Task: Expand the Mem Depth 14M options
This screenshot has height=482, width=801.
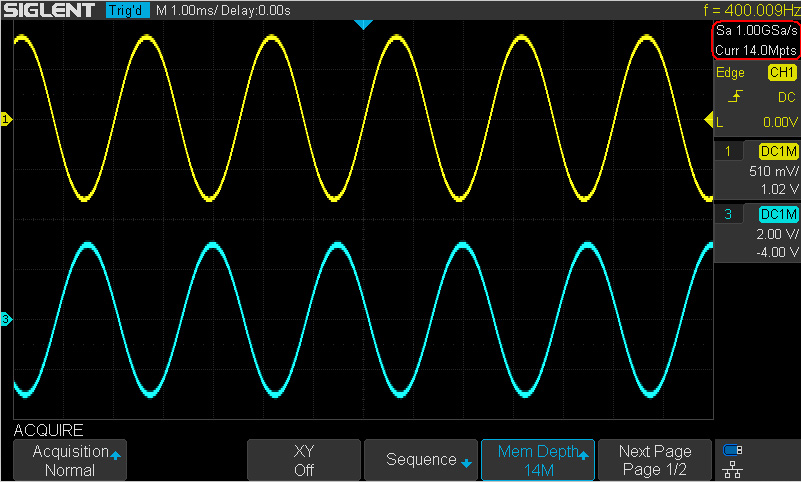Action: 538,460
